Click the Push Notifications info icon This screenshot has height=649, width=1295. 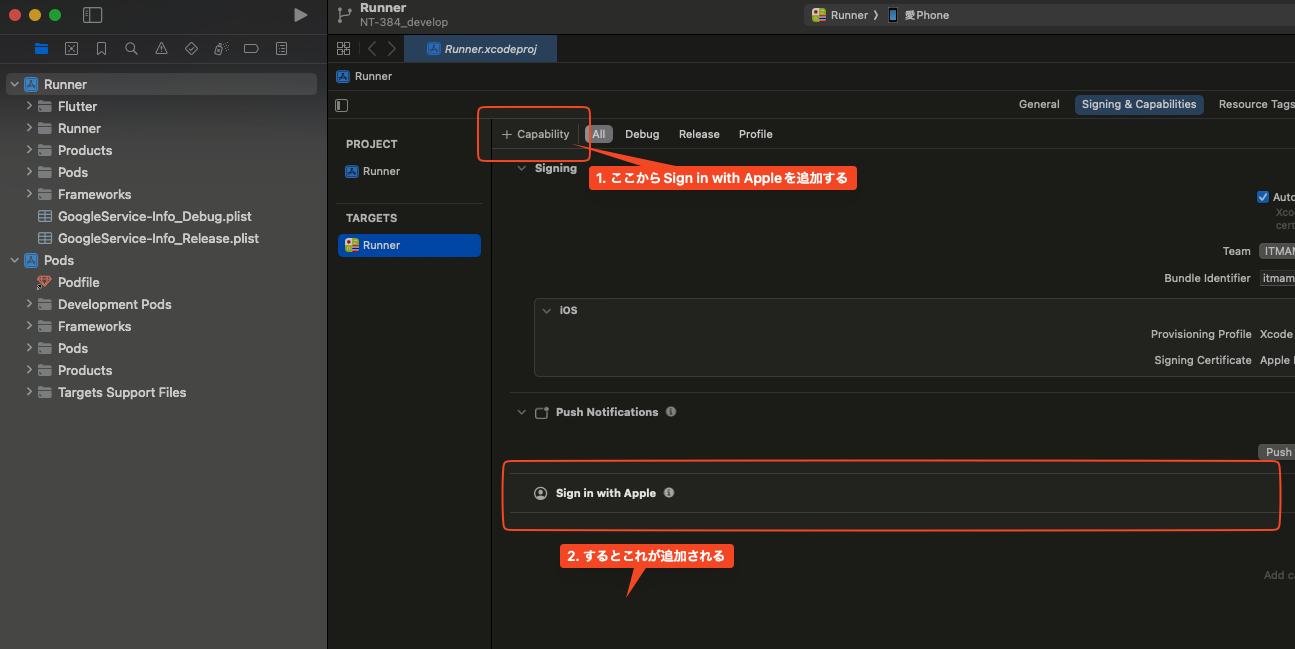[x=671, y=412]
